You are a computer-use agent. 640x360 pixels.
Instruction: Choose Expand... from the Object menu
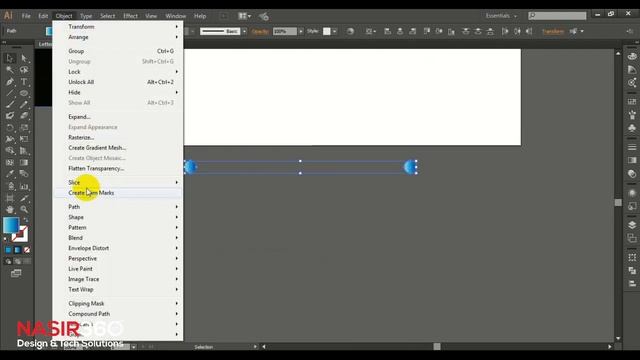pyautogui.click(x=118, y=117)
